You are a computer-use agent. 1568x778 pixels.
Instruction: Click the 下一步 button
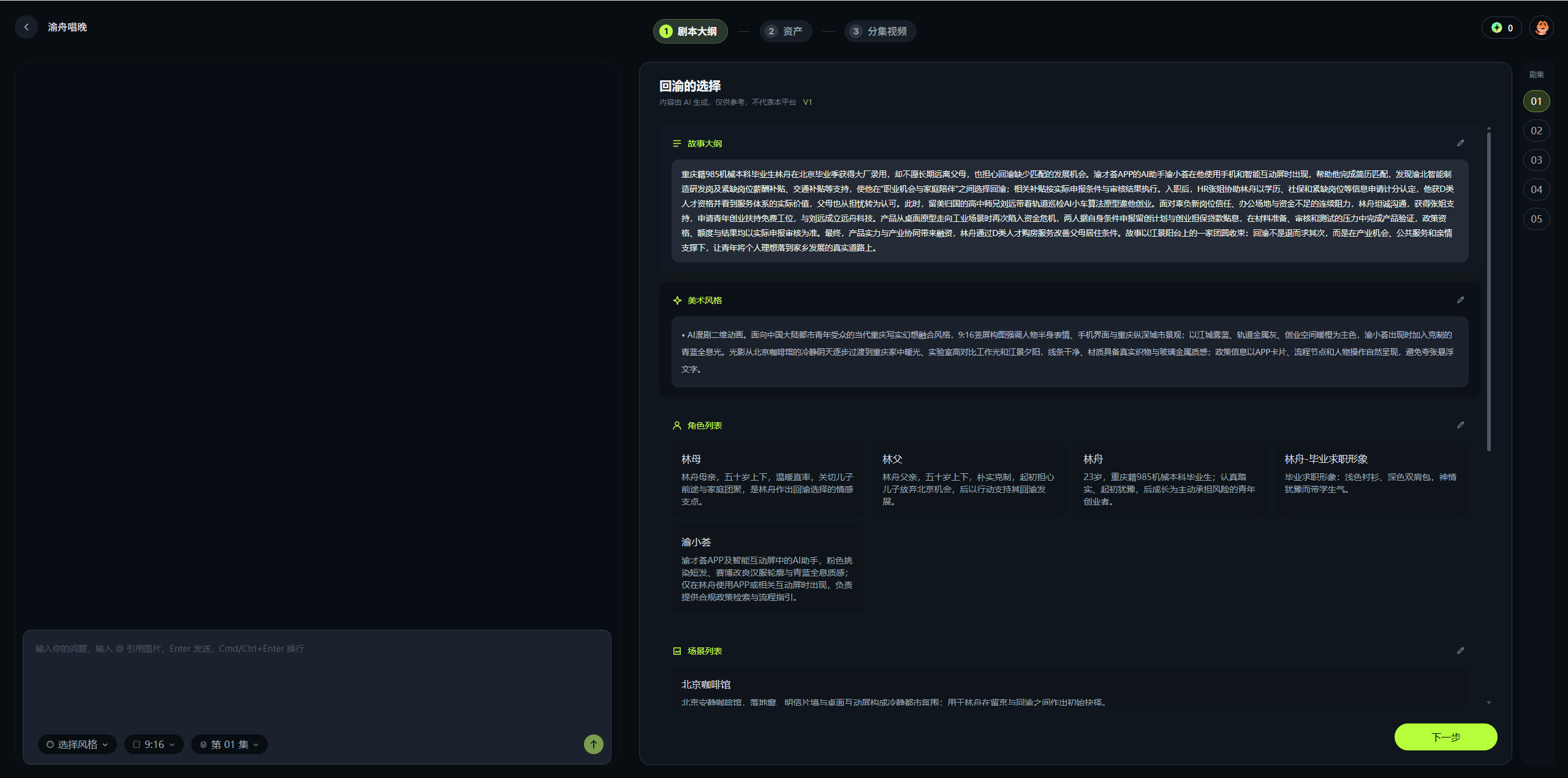point(1445,736)
